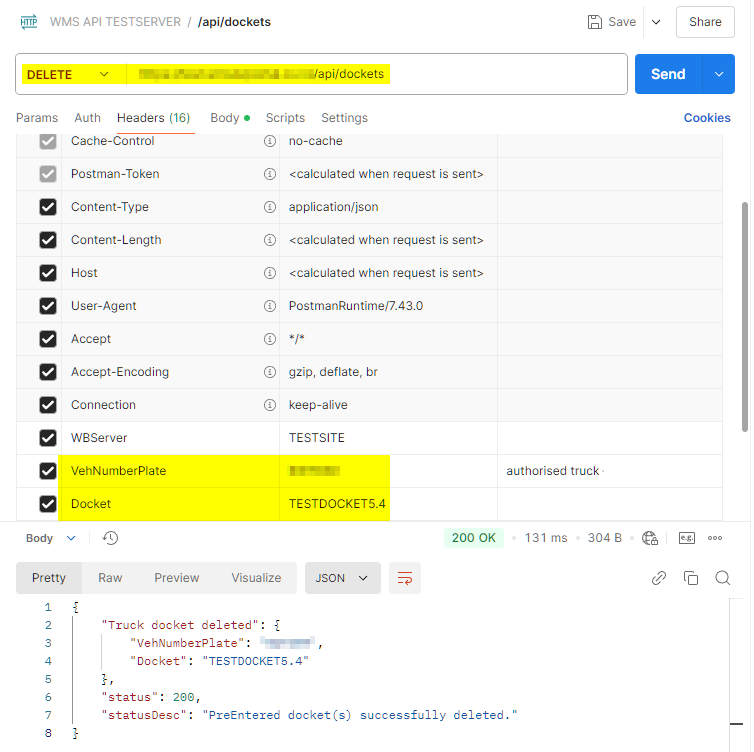Select the Headers (16) tab
This screenshot has height=752, width=754.
pos(153,118)
